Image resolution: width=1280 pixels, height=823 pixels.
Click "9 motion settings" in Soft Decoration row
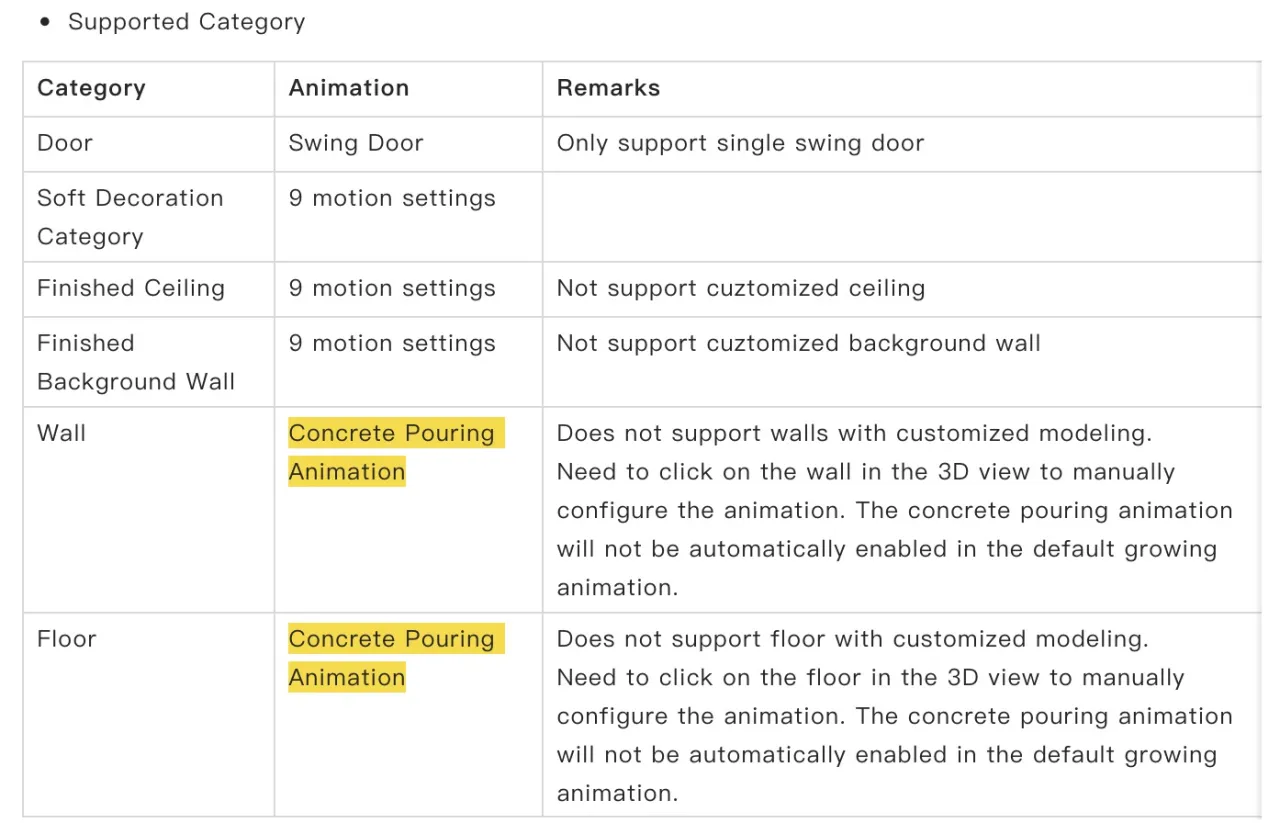click(392, 198)
